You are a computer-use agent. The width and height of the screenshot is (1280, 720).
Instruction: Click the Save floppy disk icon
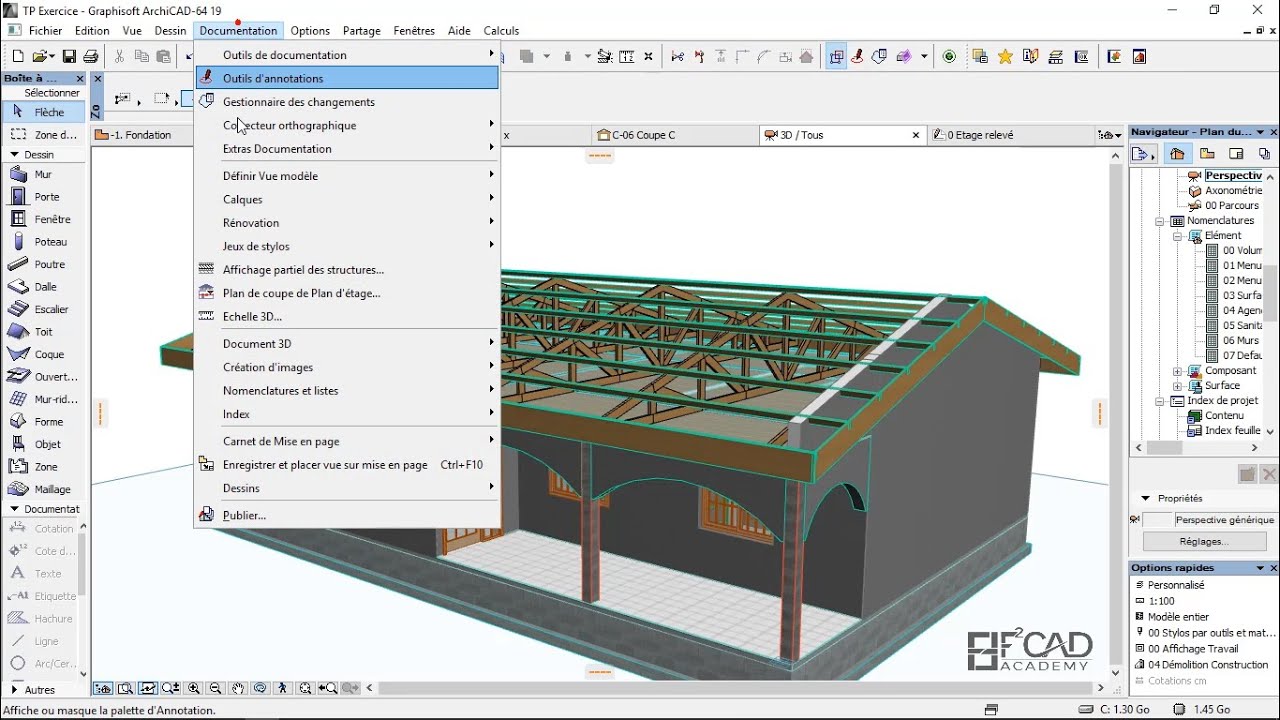69,57
